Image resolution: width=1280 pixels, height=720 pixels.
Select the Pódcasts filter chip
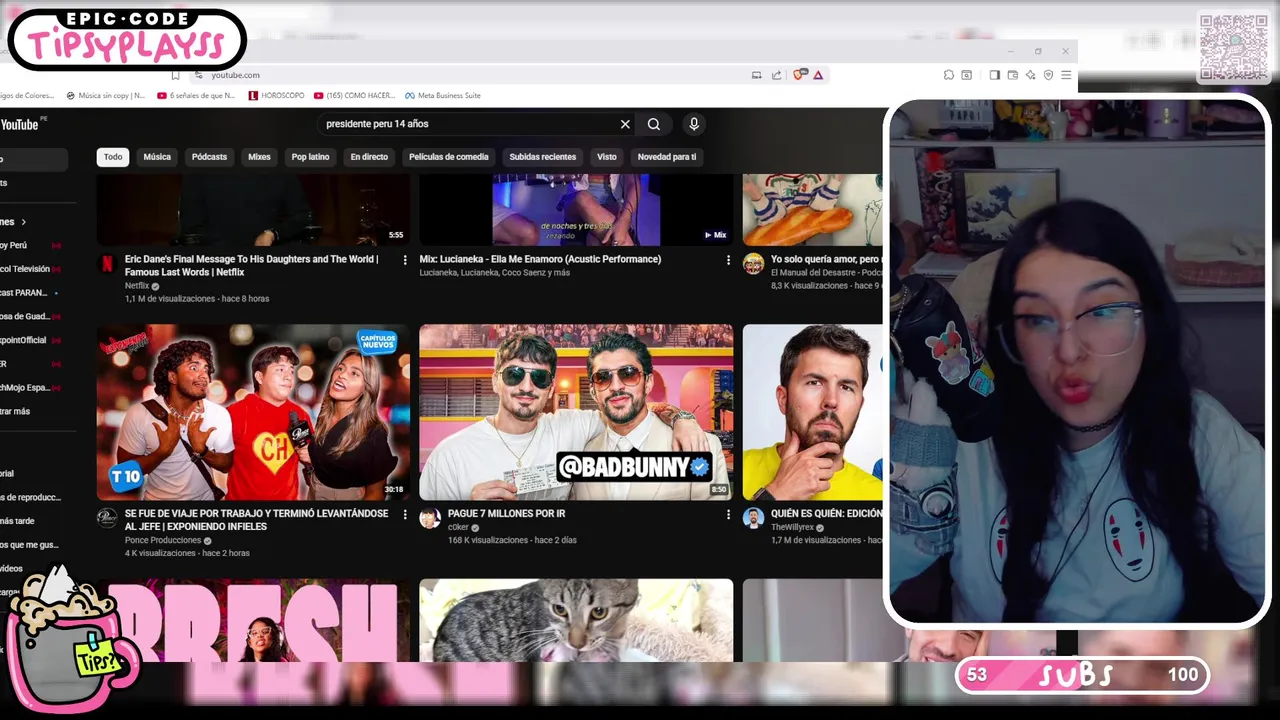pos(209,157)
